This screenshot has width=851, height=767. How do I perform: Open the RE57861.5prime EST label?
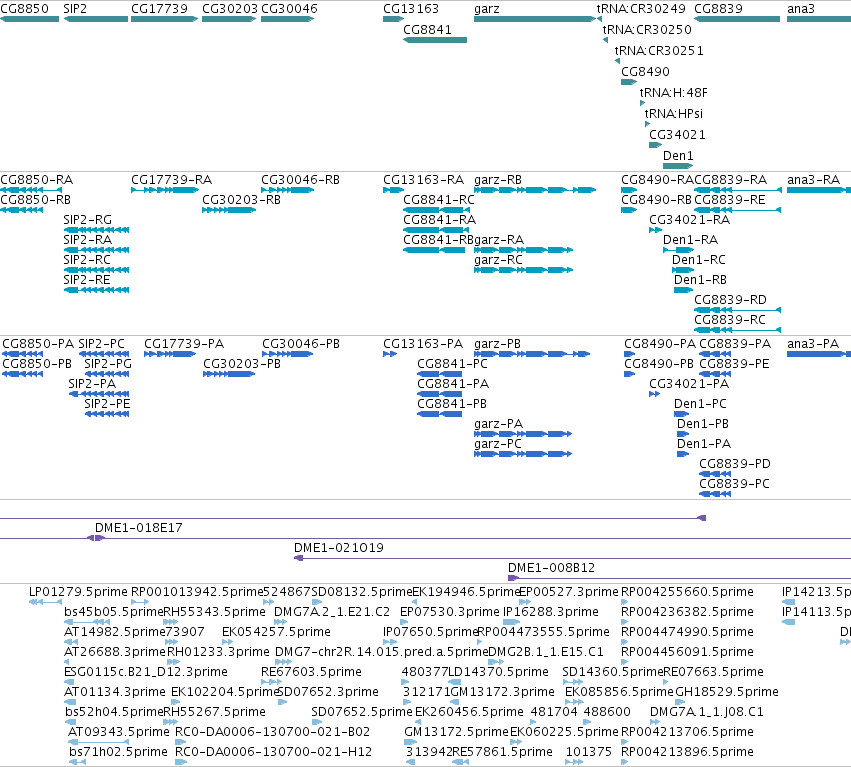pos(502,752)
